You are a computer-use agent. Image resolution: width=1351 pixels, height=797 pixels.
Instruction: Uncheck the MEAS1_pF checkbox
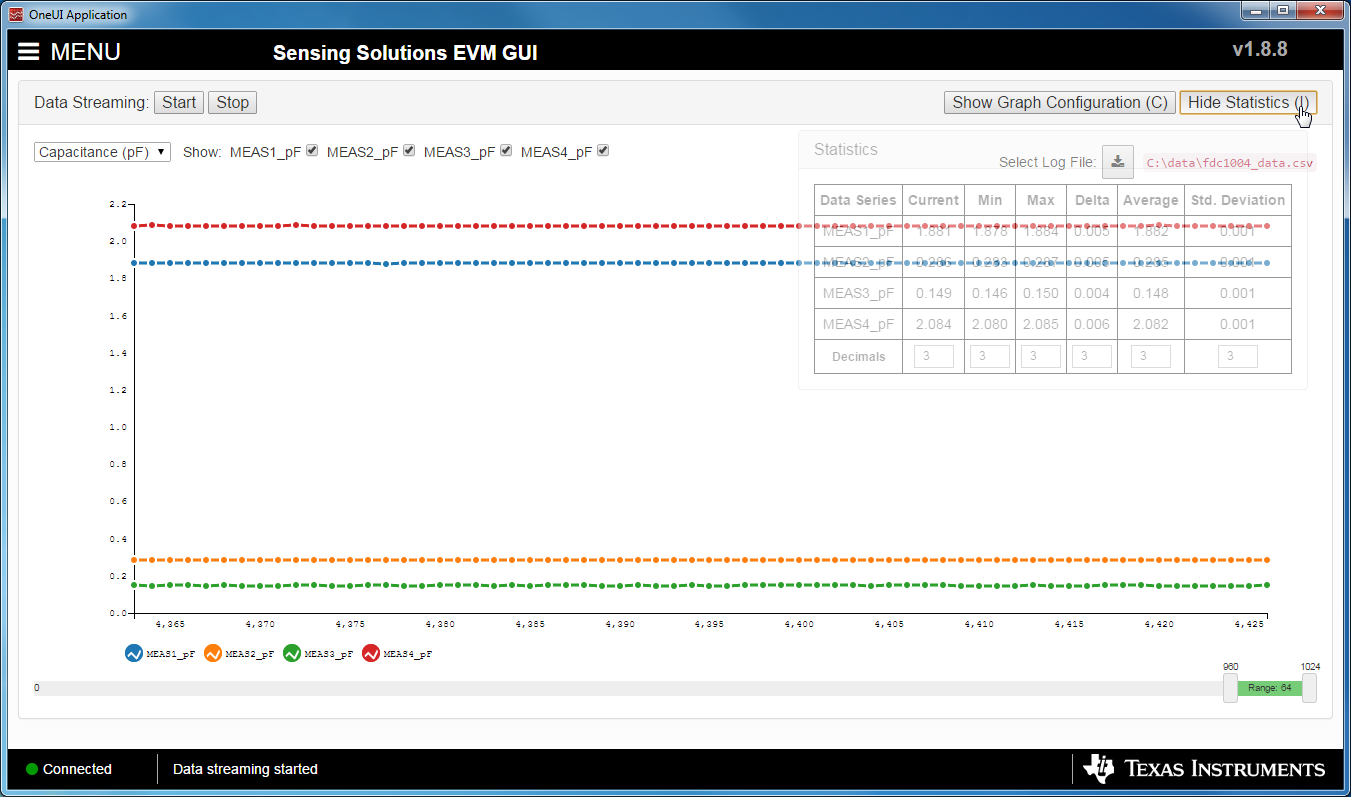311,149
